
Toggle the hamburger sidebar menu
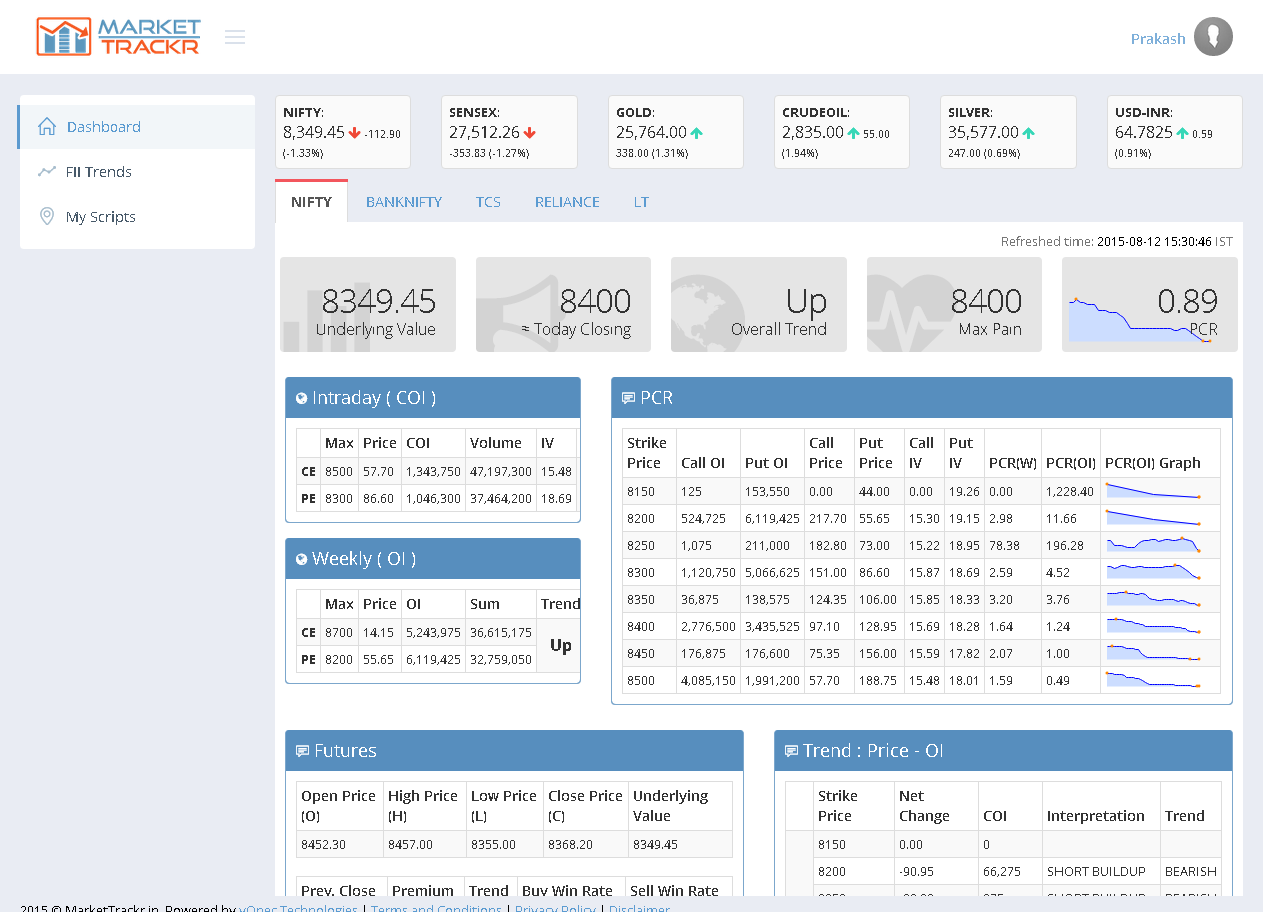[235, 38]
